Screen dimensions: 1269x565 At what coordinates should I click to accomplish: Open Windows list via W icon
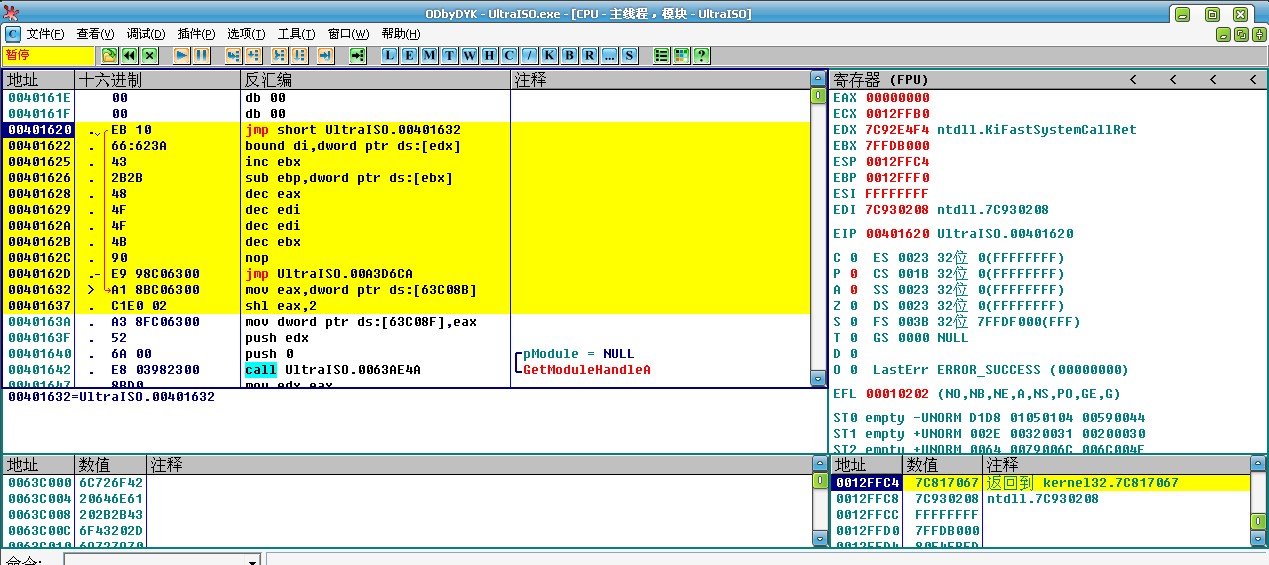point(469,55)
